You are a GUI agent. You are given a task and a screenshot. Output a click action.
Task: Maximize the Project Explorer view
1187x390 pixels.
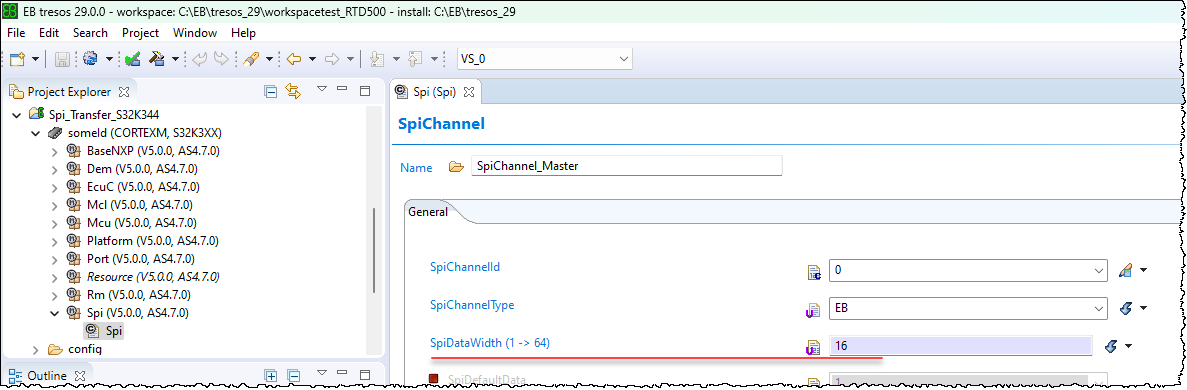pyautogui.click(x=364, y=91)
